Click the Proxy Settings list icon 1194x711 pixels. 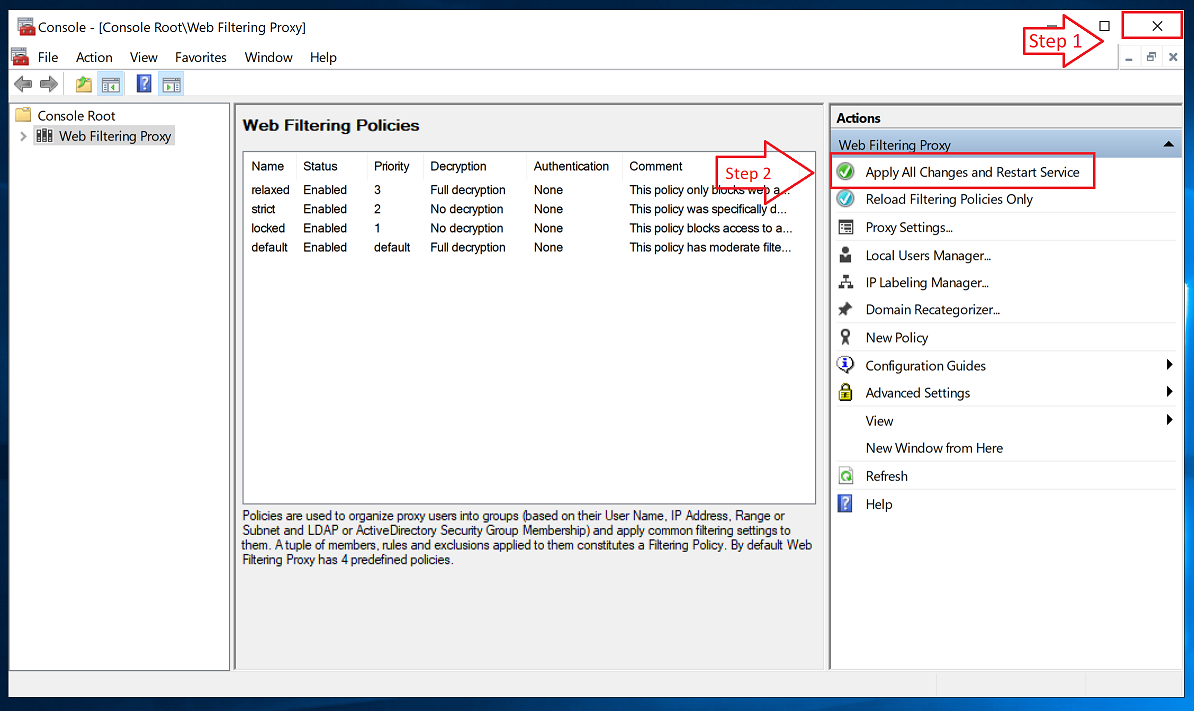(845, 227)
